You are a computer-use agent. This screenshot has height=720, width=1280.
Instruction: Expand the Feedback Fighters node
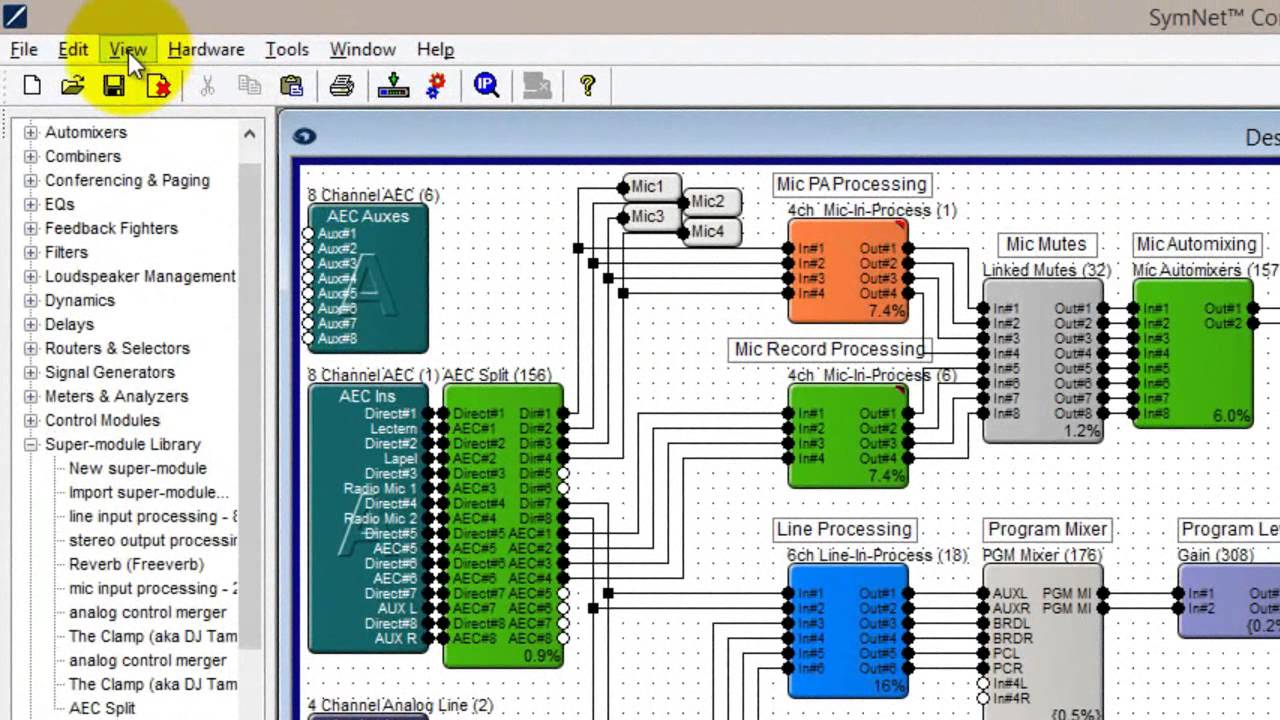pyautogui.click(x=31, y=228)
